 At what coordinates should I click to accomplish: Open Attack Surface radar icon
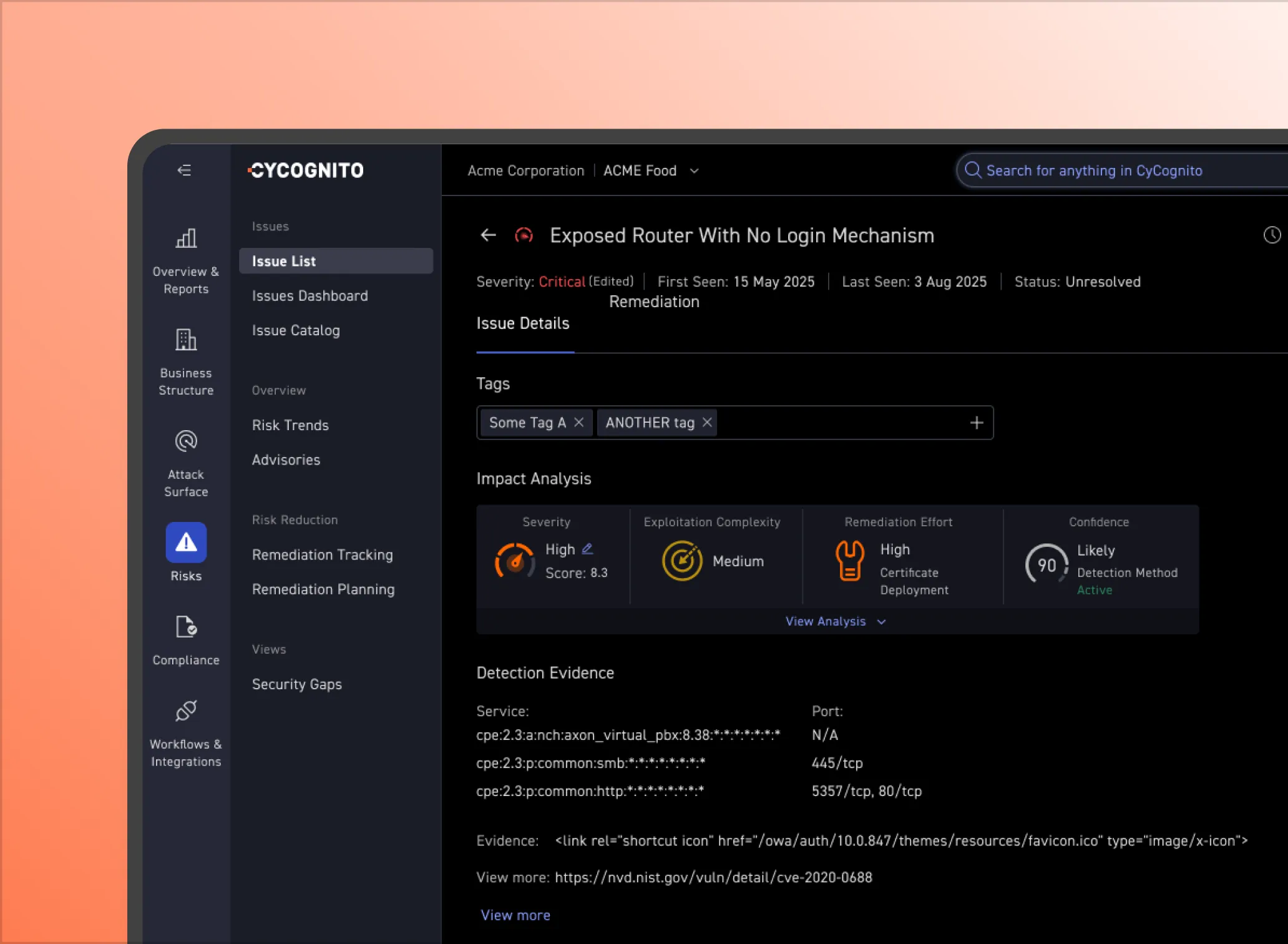click(x=186, y=441)
